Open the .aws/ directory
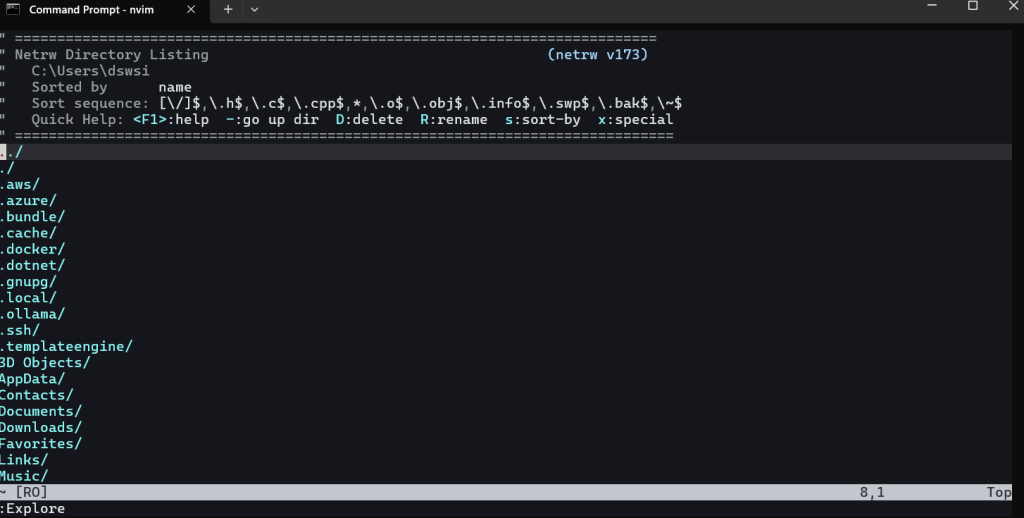The height and width of the screenshot is (518, 1024). 20,185
